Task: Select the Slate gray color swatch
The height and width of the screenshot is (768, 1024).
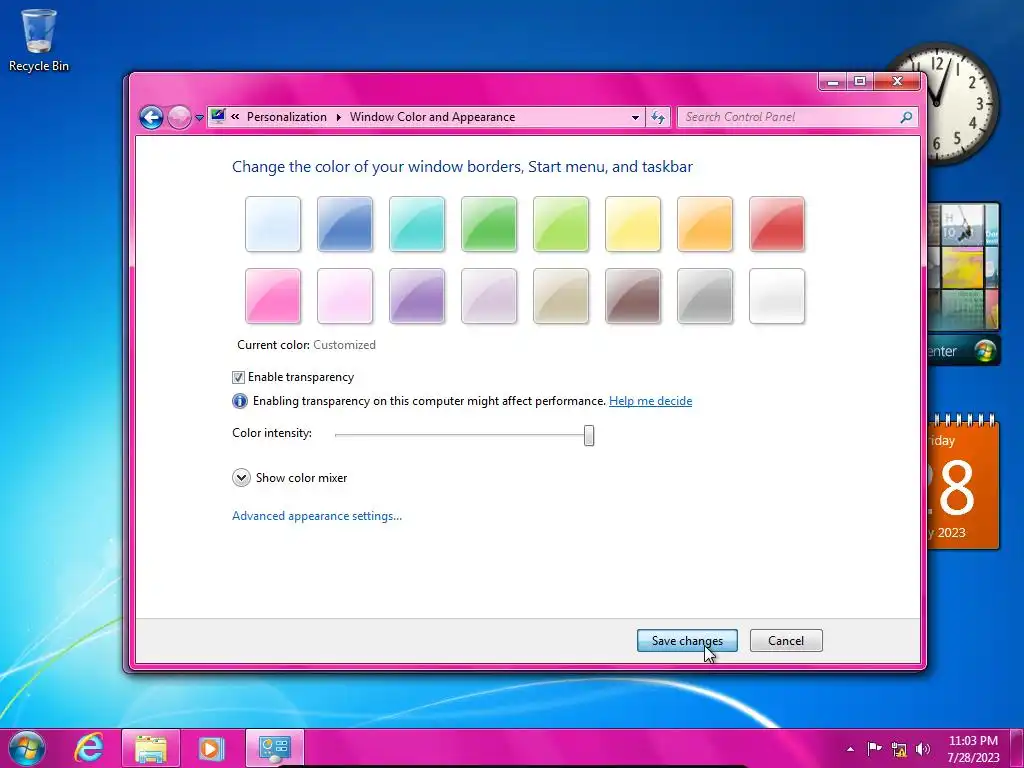Action: 705,296
